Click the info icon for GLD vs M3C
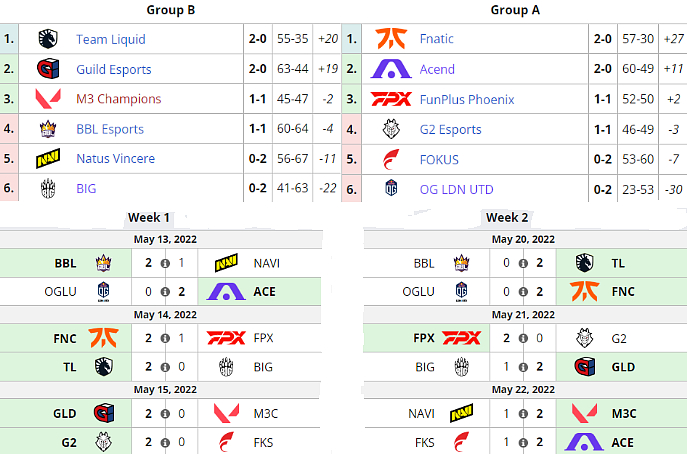The height and width of the screenshot is (454, 687). tap(164, 413)
